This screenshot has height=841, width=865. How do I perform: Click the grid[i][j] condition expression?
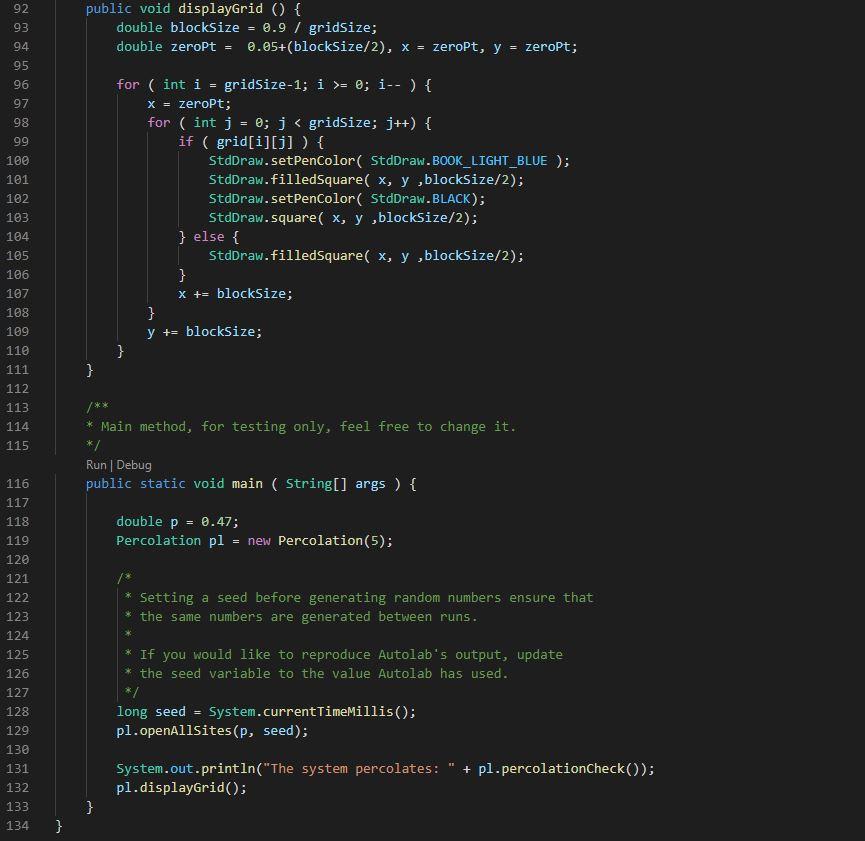[x=255, y=142]
